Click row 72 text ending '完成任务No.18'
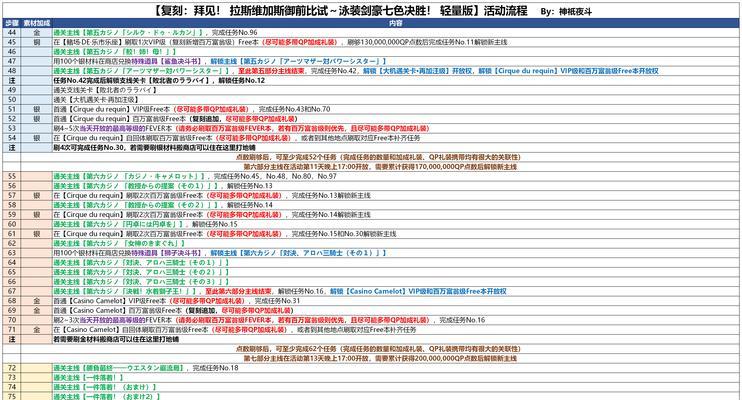Viewport: 742px width, 400px height. click(146, 368)
